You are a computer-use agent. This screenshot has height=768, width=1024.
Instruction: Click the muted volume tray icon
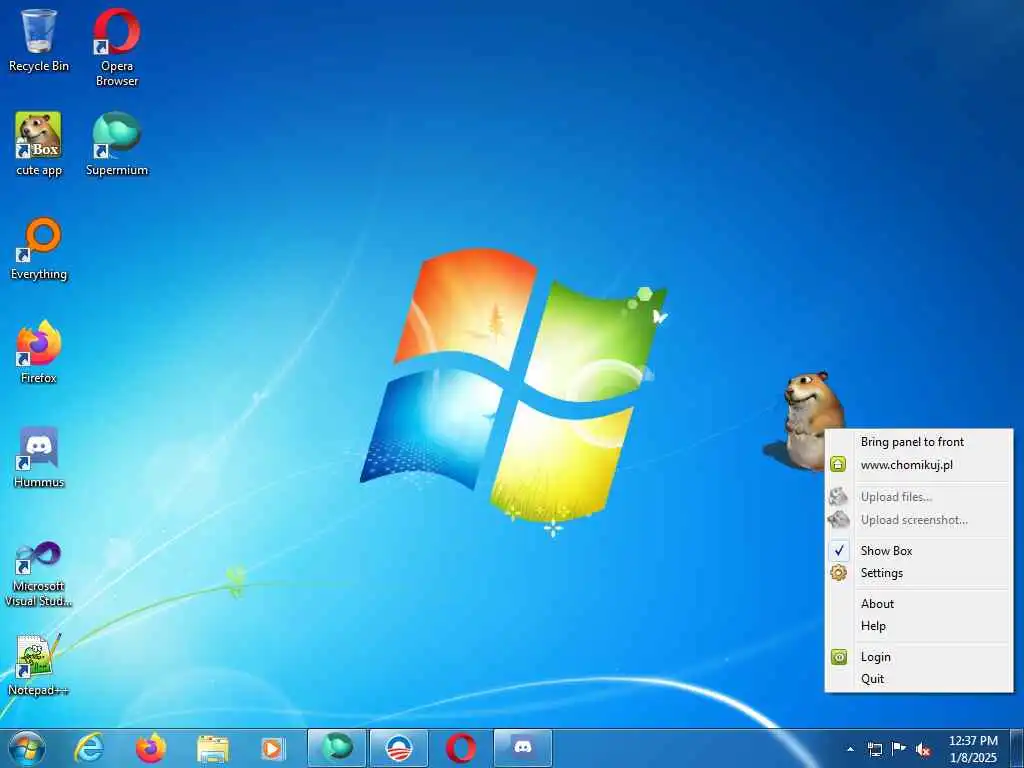pyautogui.click(x=923, y=749)
